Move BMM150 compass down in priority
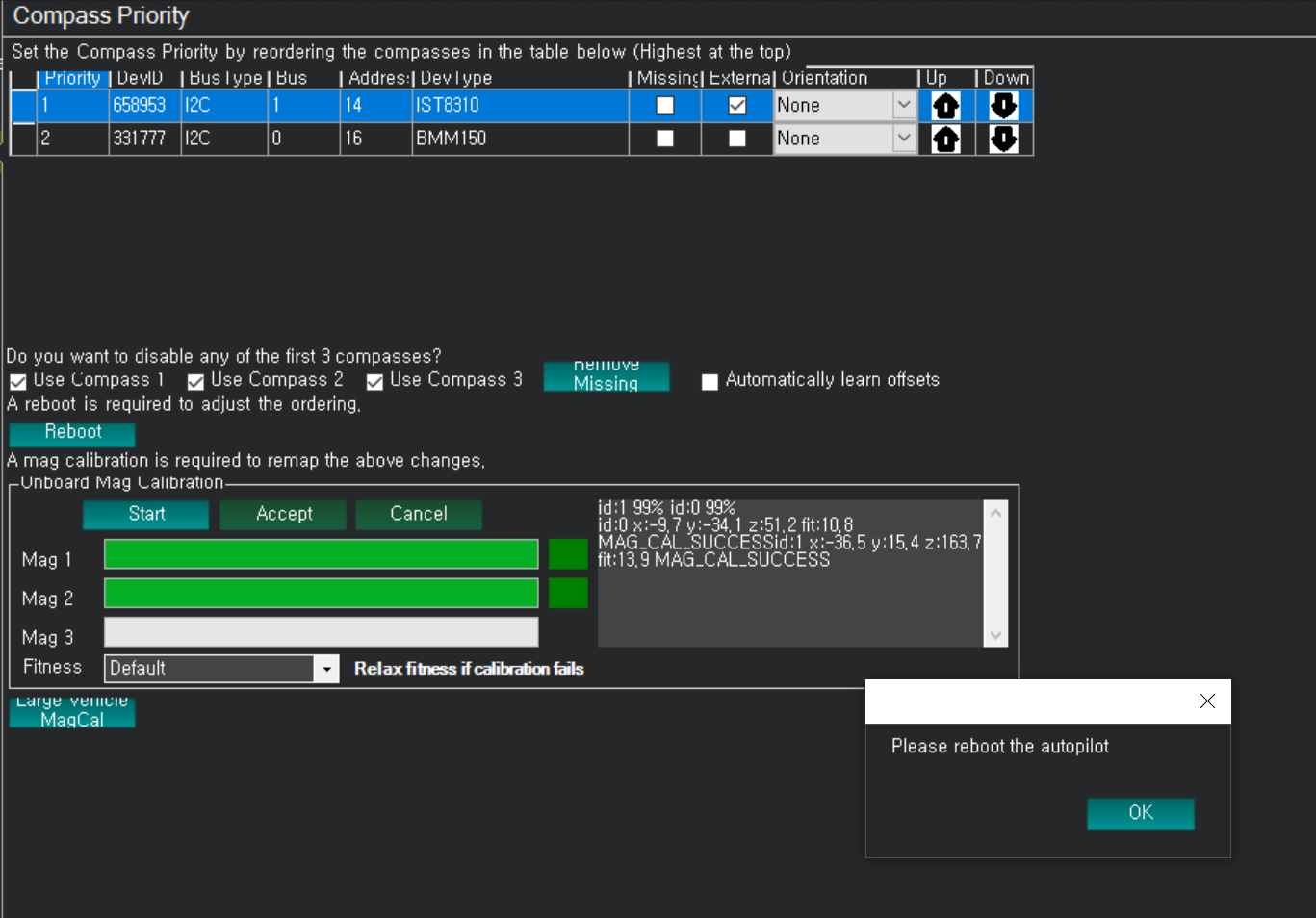The width and height of the screenshot is (1316, 918). tap(1004, 139)
